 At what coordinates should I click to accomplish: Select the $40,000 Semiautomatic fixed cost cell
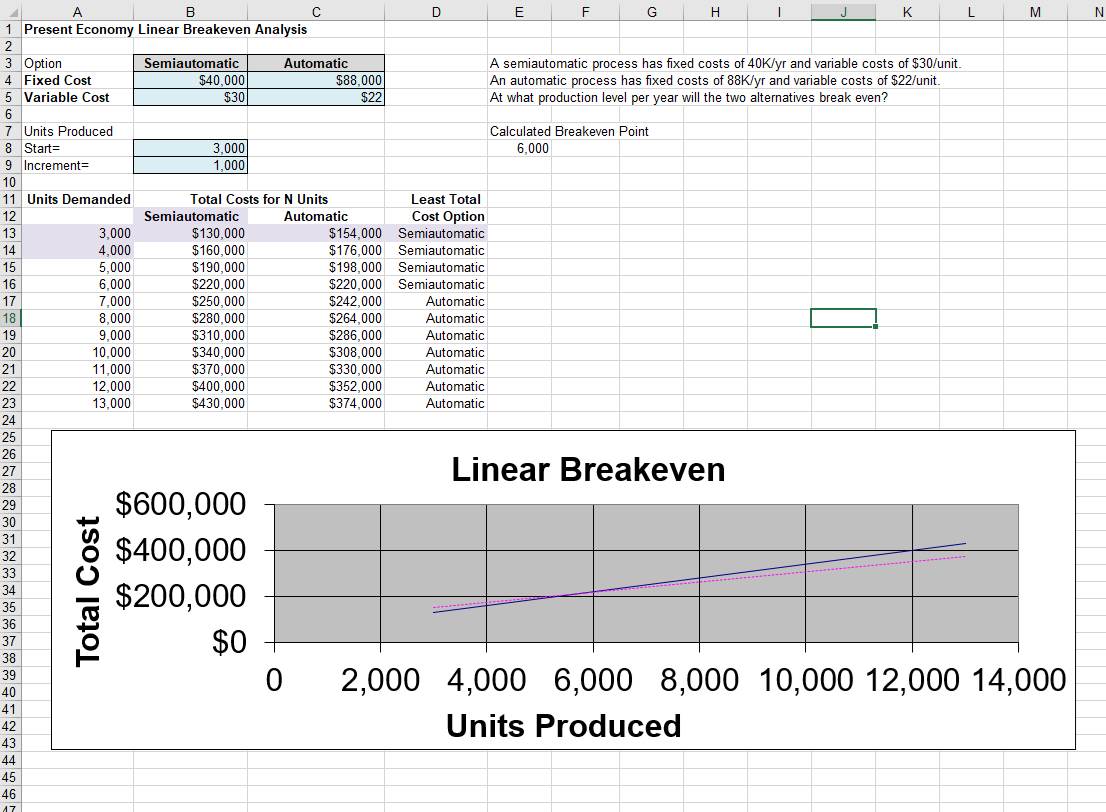(189, 80)
